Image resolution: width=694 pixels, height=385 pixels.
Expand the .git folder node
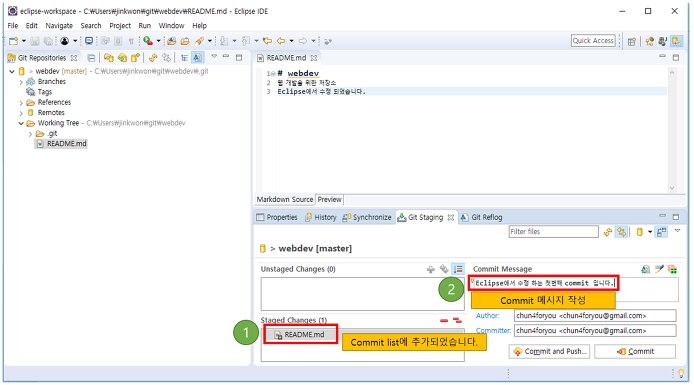pos(30,134)
